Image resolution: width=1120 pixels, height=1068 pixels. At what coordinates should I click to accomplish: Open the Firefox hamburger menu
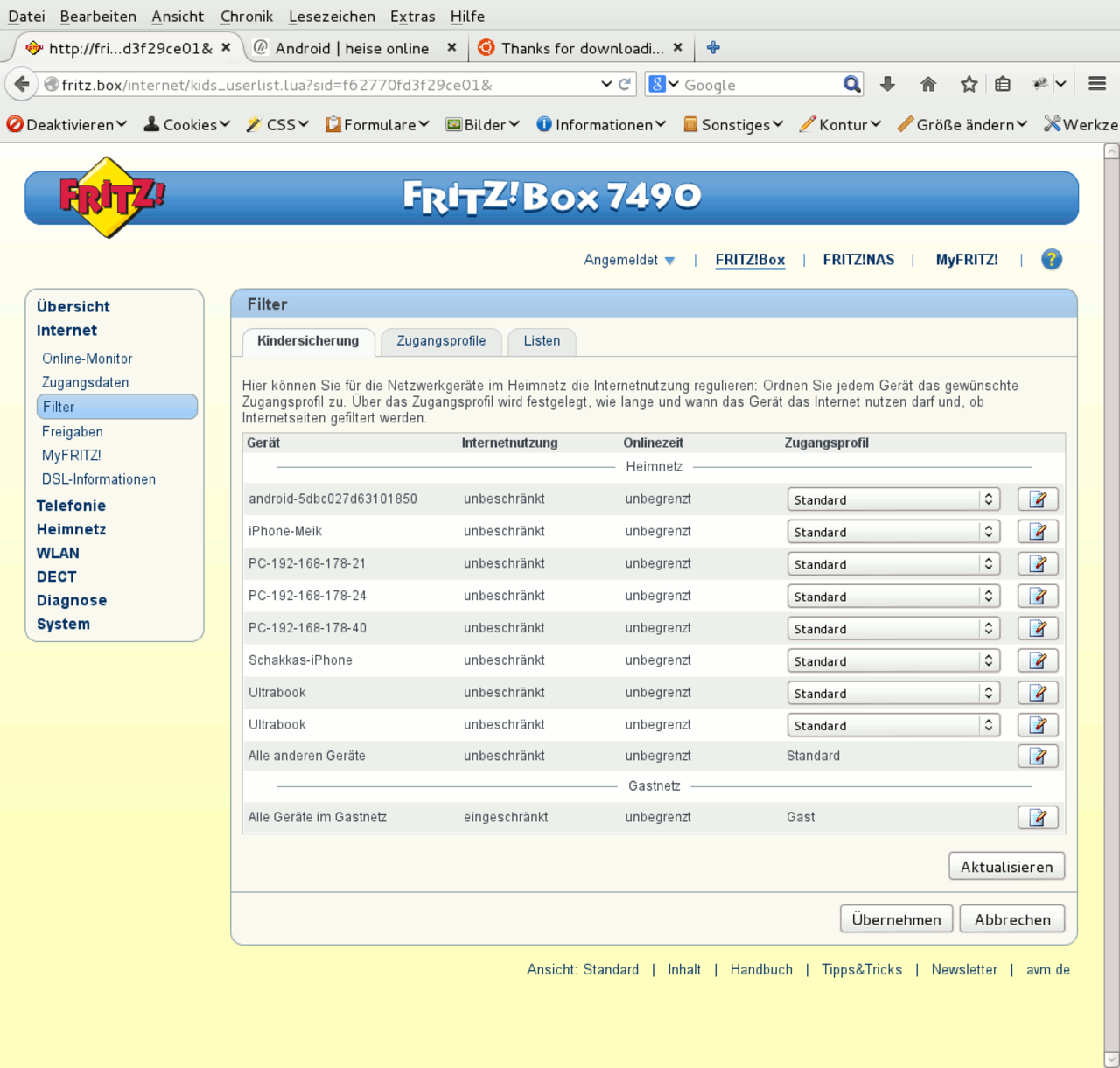coord(1097,85)
